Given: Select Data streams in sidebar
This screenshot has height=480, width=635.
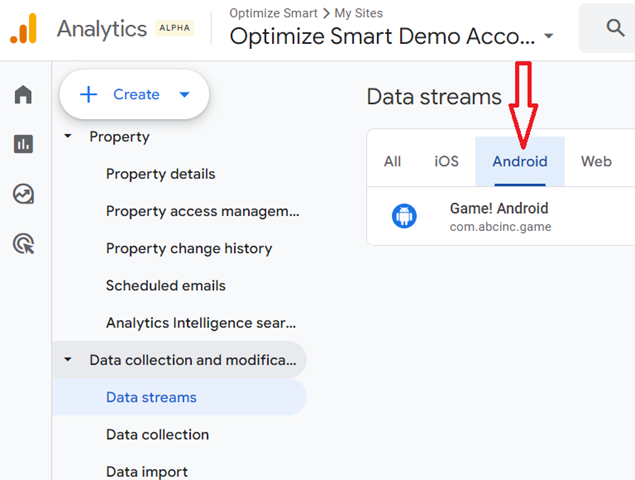Looking at the screenshot, I should (179, 397).
